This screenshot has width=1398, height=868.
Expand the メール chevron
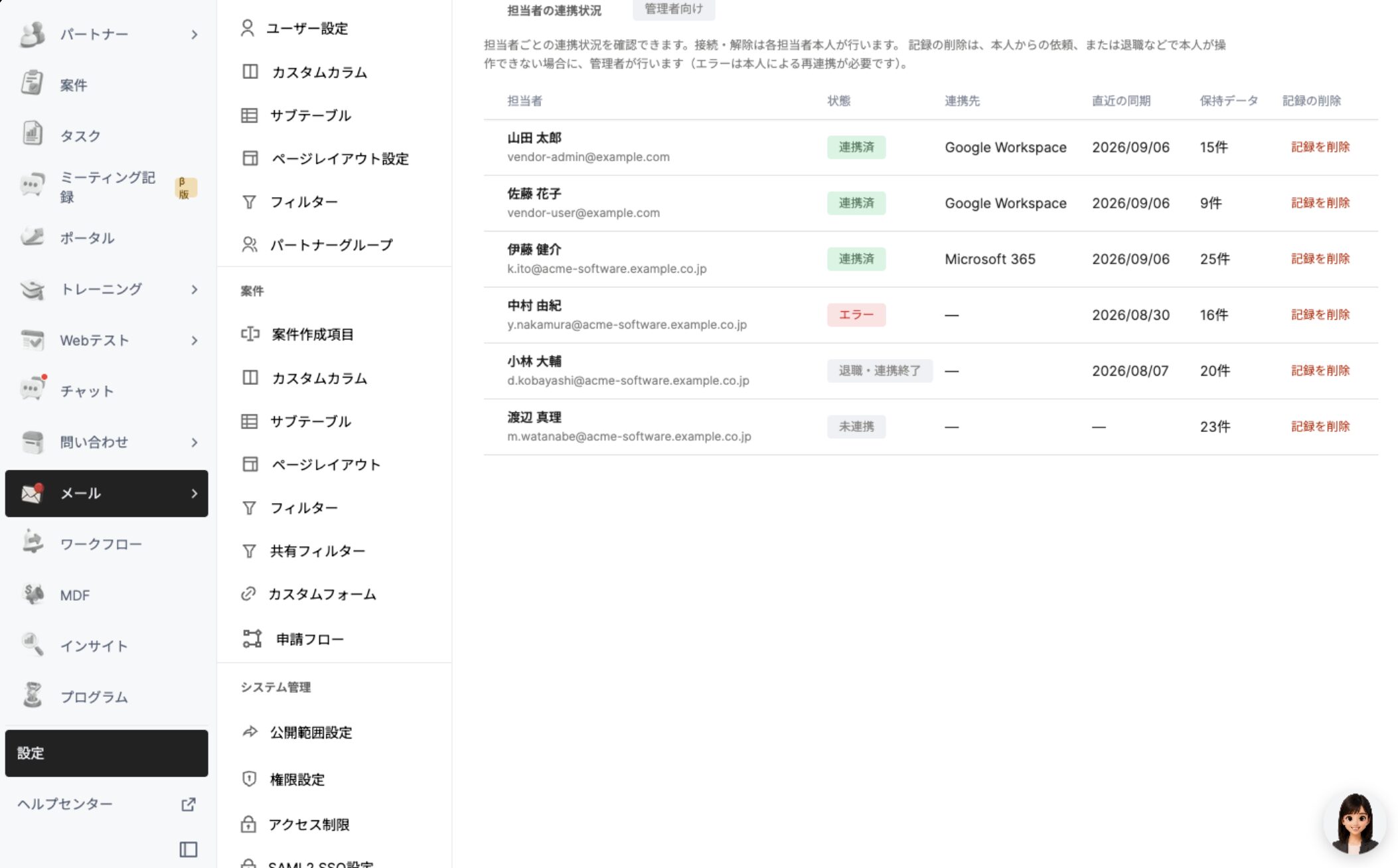(194, 492)
